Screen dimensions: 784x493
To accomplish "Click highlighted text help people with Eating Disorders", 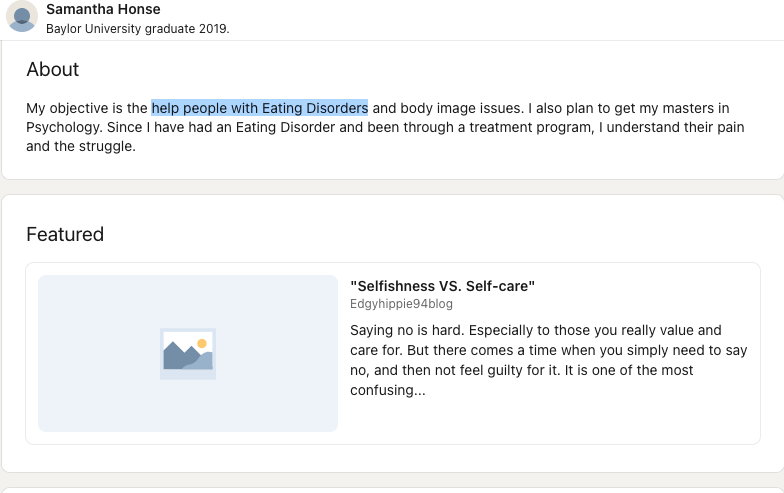I will [x=260, y=108].
